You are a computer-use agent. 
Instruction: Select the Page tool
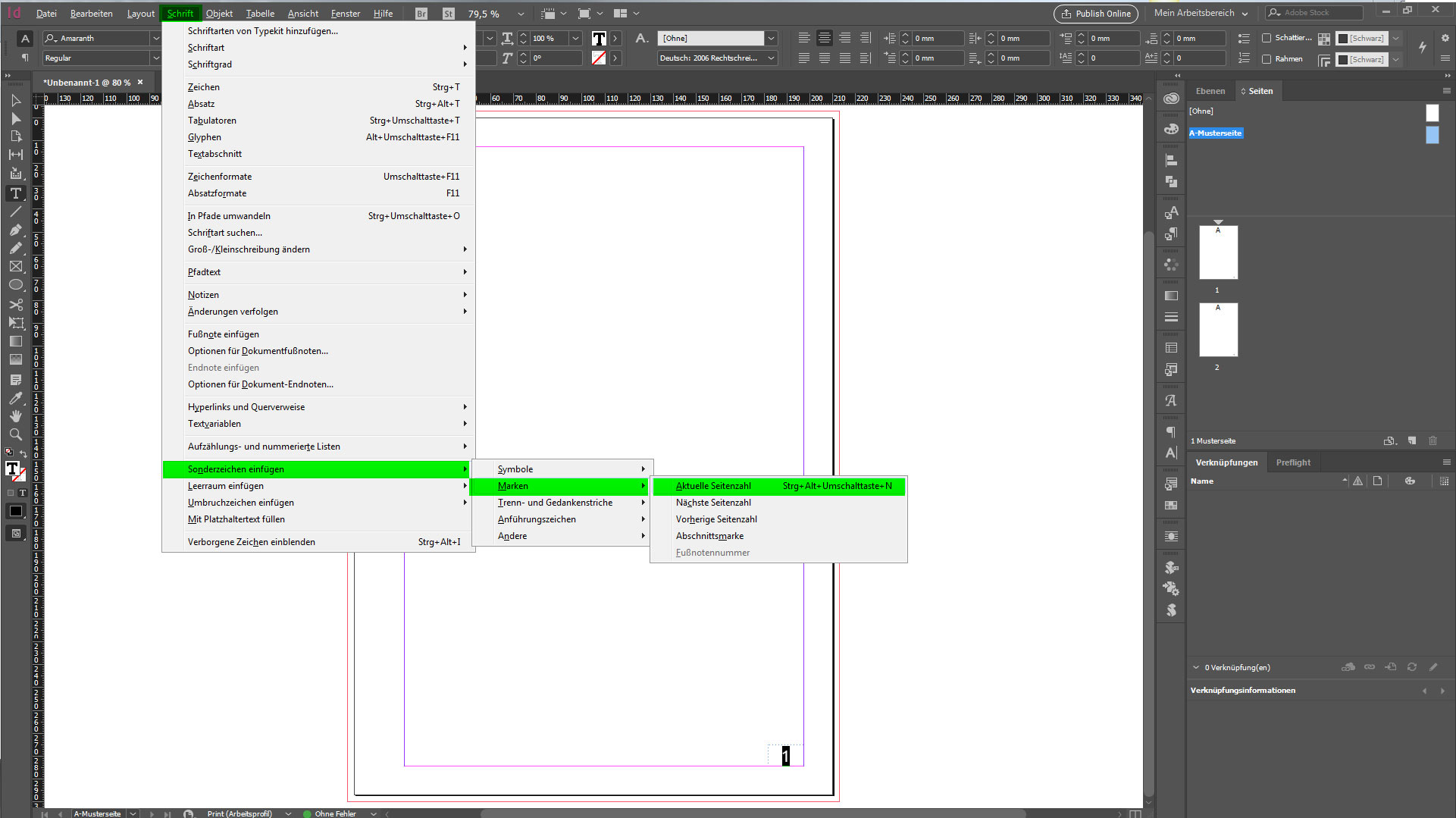pyautogui.click(x=15, y=136)
